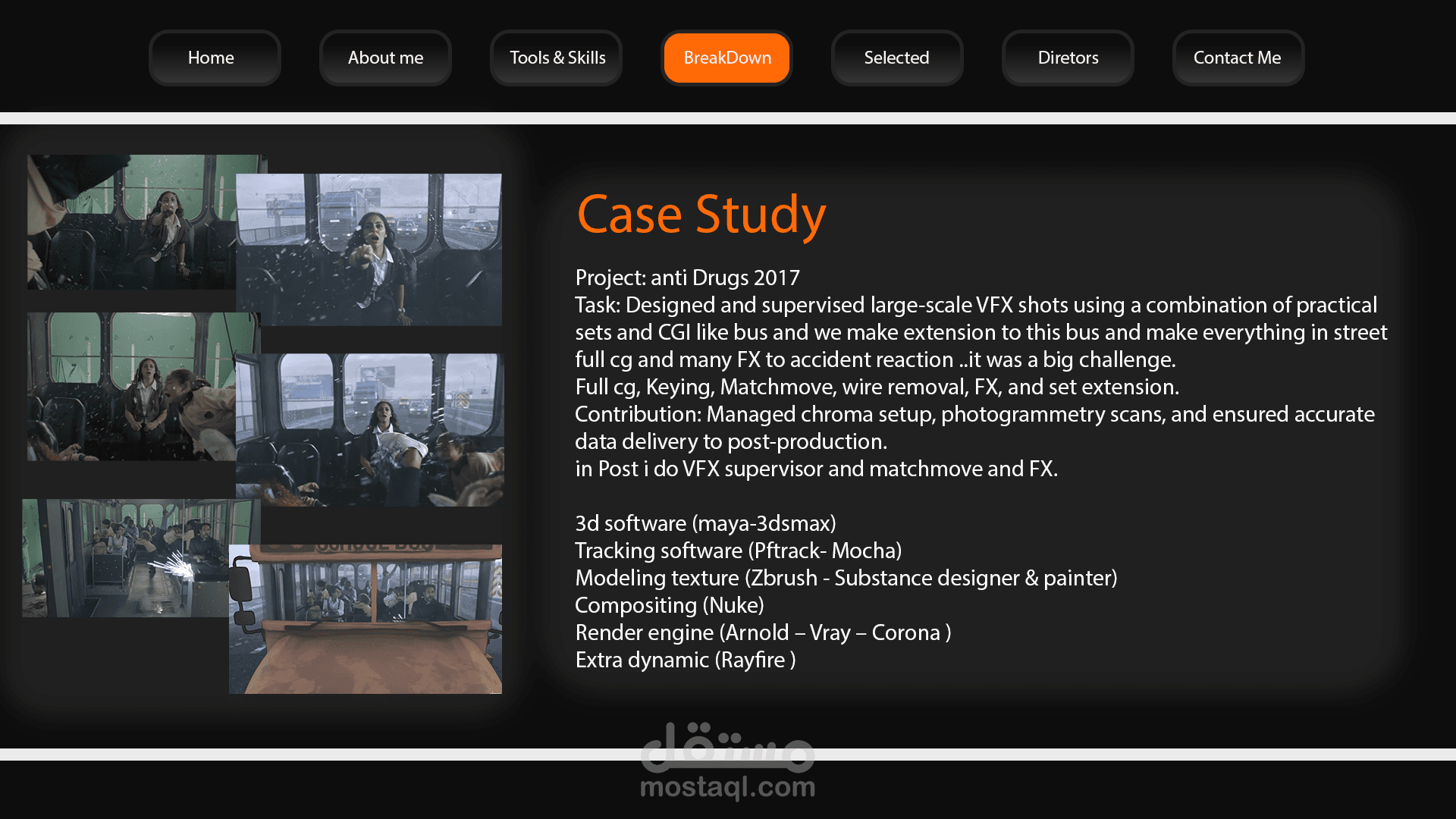This screenshot has width=1456, height=819.
Task: Open the middle-left green screen crash thumbnail
Action: [130, 387]
